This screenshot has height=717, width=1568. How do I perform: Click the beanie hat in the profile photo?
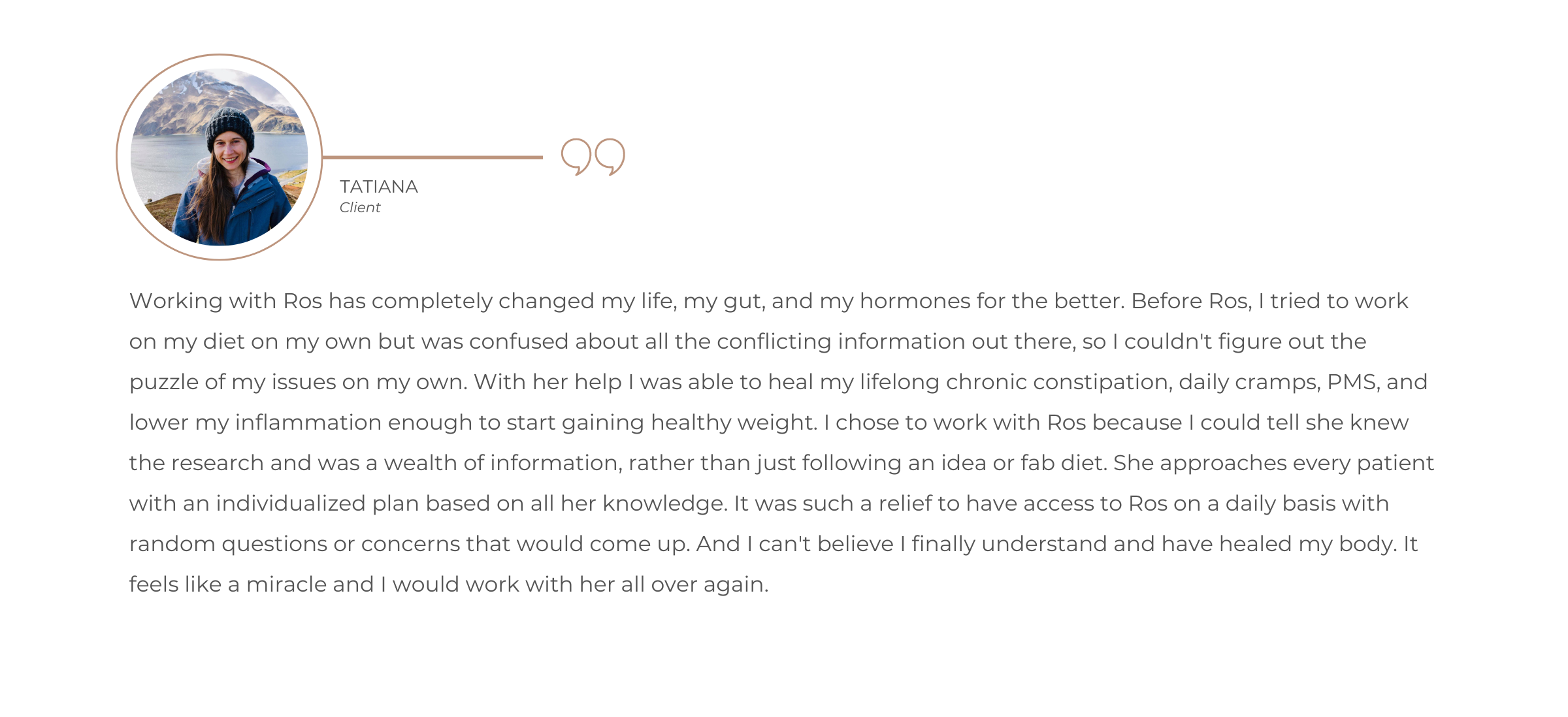tap(230, 129)
